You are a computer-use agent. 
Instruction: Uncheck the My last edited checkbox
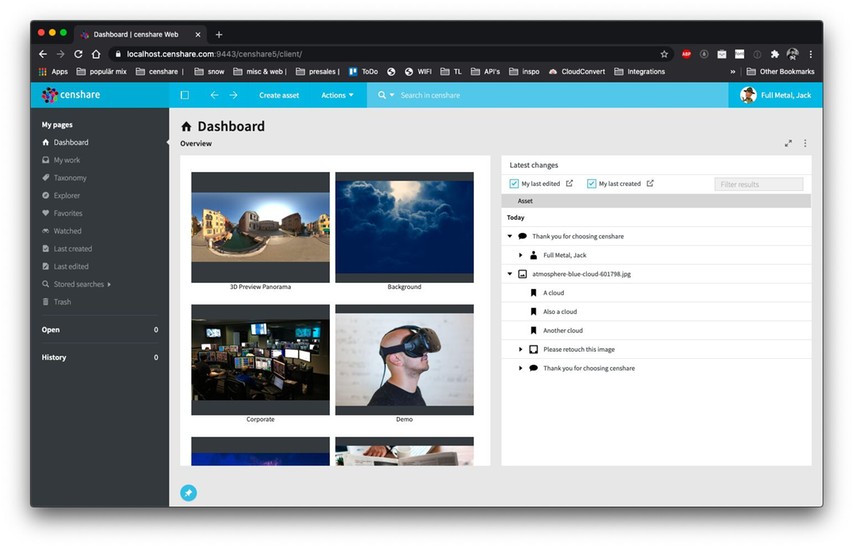pyautogui.click(x=514, y=184)
